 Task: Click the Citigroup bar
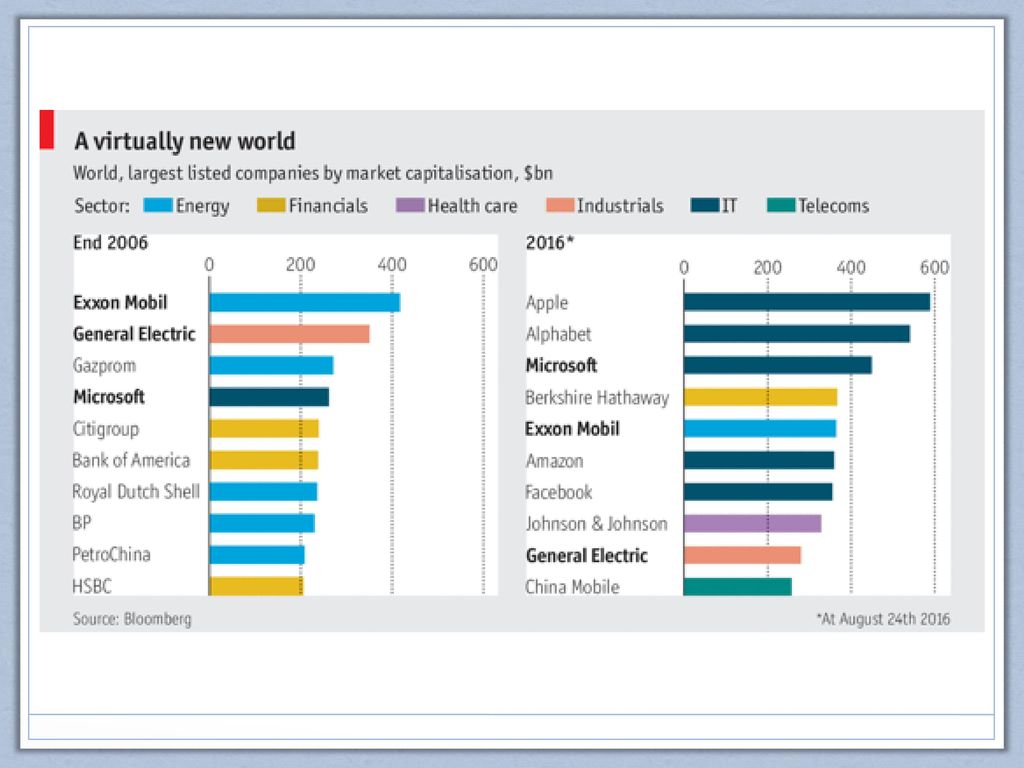[264, 428]
